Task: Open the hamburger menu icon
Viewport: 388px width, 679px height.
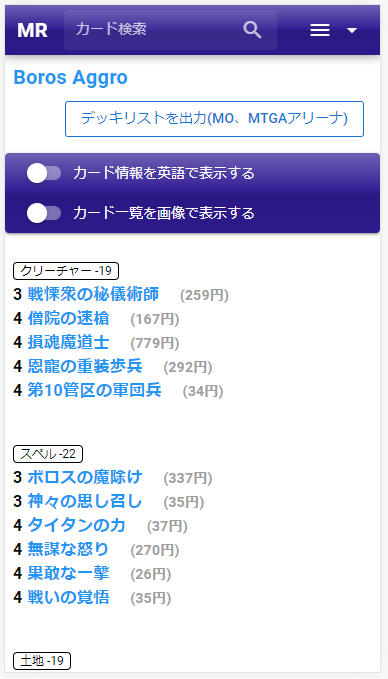Action: (320, 30)
